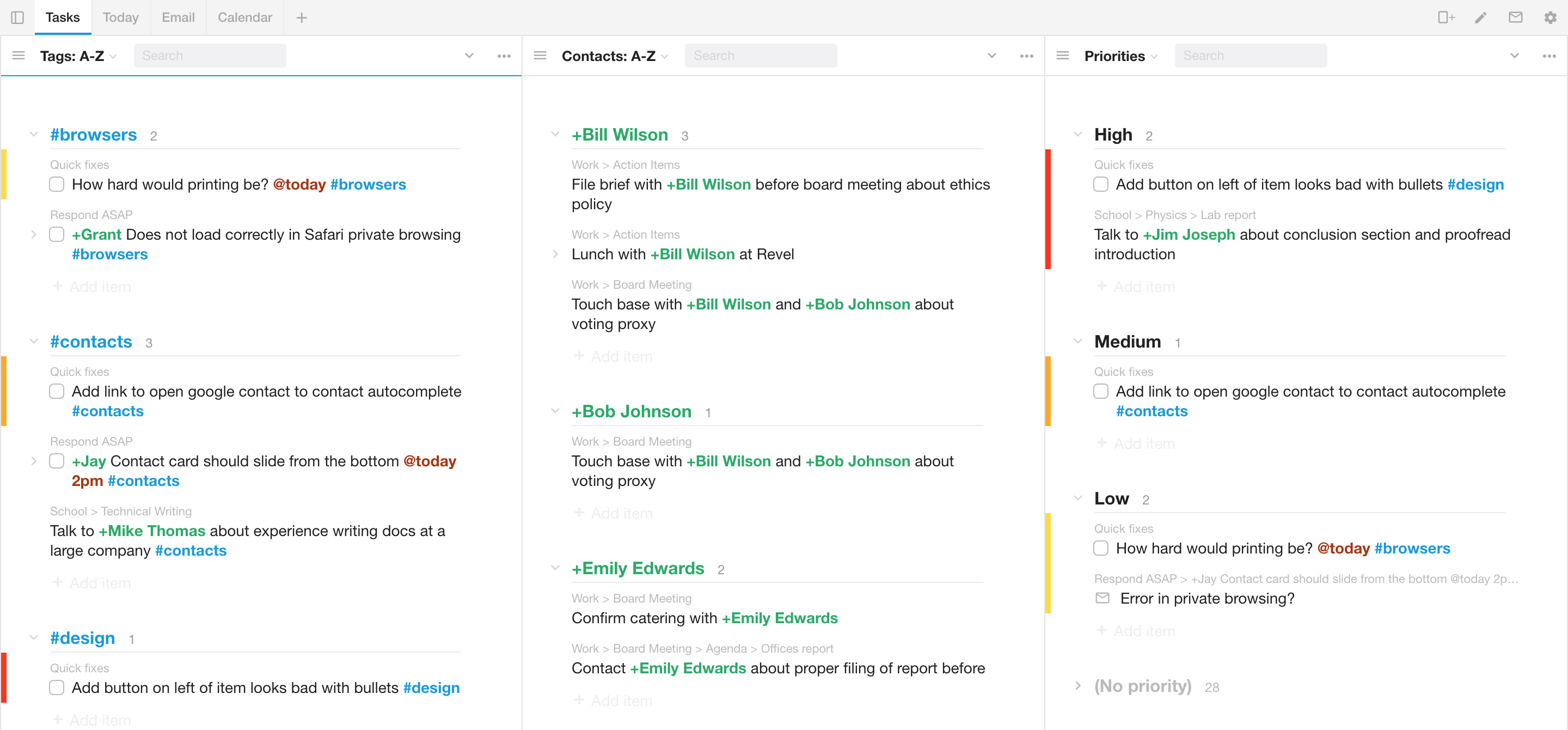Expand the 'Lunch with Bill Wilson' item
1568x730 pixels.
555,254
